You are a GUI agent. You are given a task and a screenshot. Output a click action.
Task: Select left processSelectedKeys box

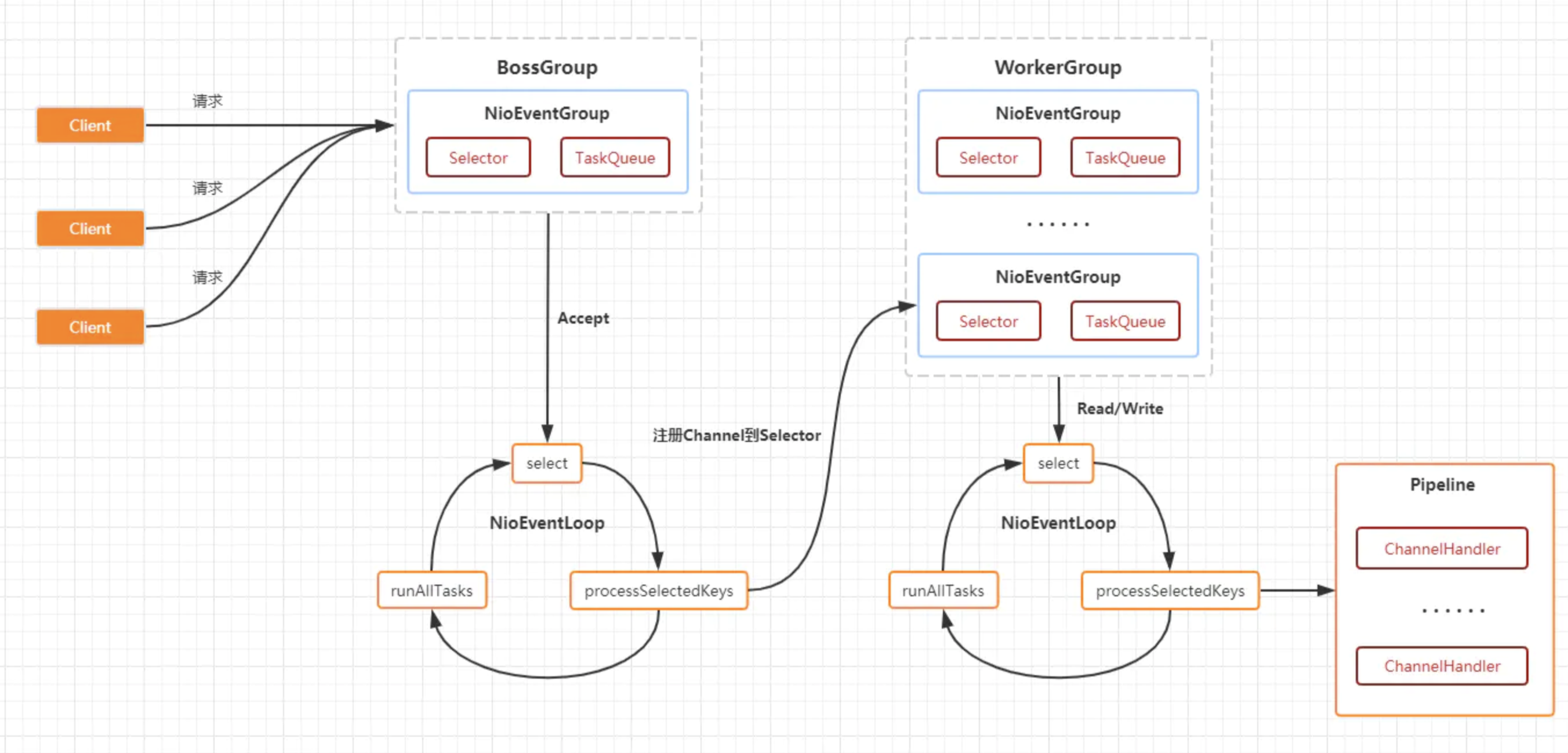659,591
